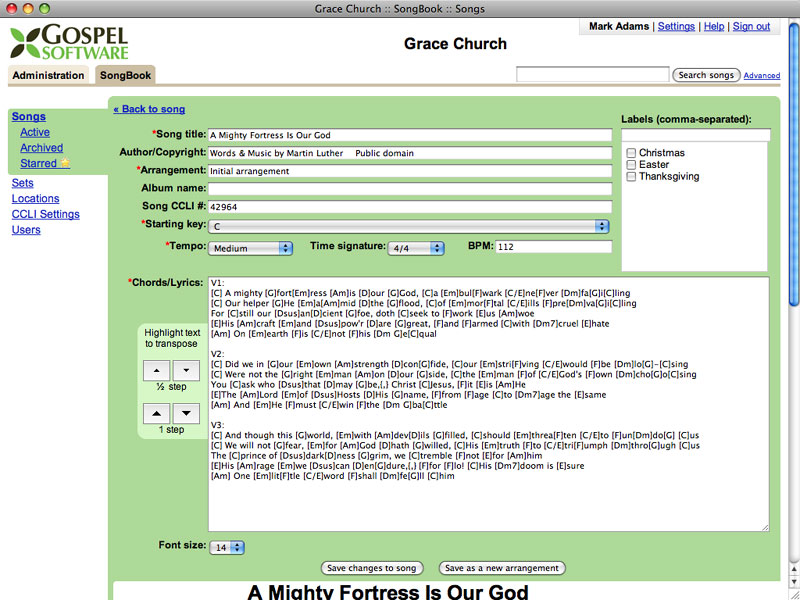Transpose down half step arrow button
The height and width of the screenshot is (600, 800).
point(186,370)
